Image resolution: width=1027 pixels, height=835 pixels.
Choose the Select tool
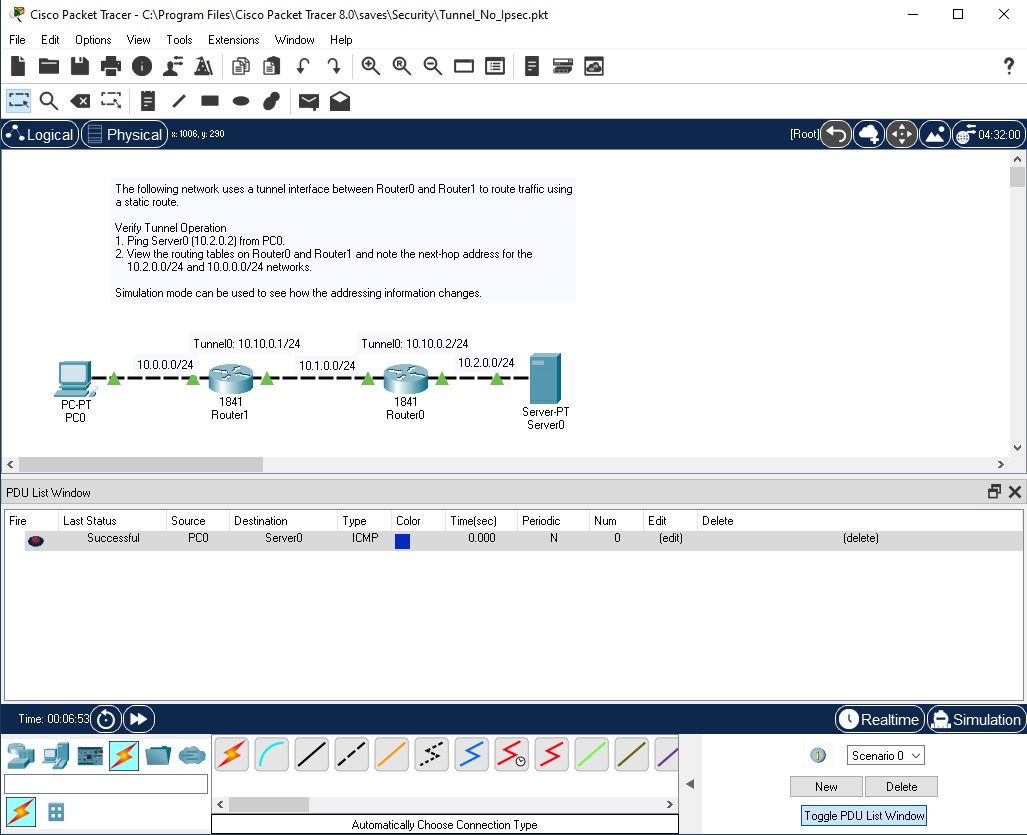(x=18, y=101)
